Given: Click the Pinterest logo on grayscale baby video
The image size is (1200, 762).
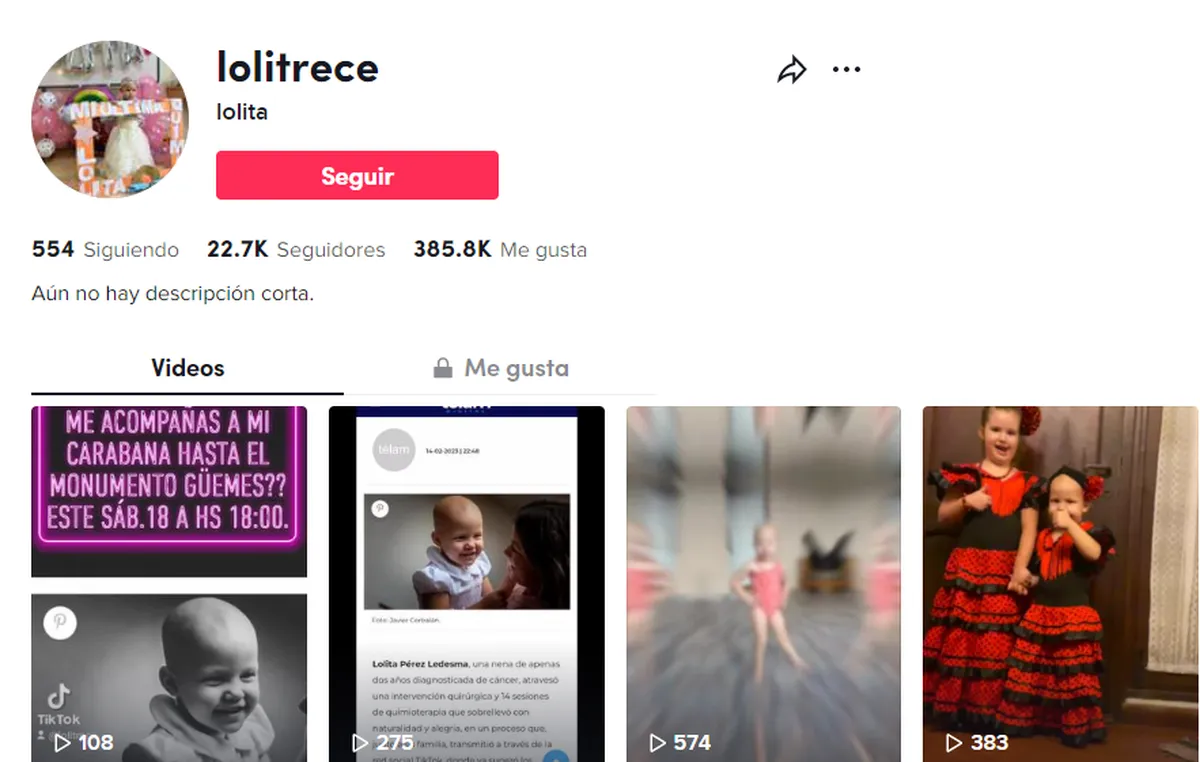Looking at the screenshot, I should (x=60, y=623).
